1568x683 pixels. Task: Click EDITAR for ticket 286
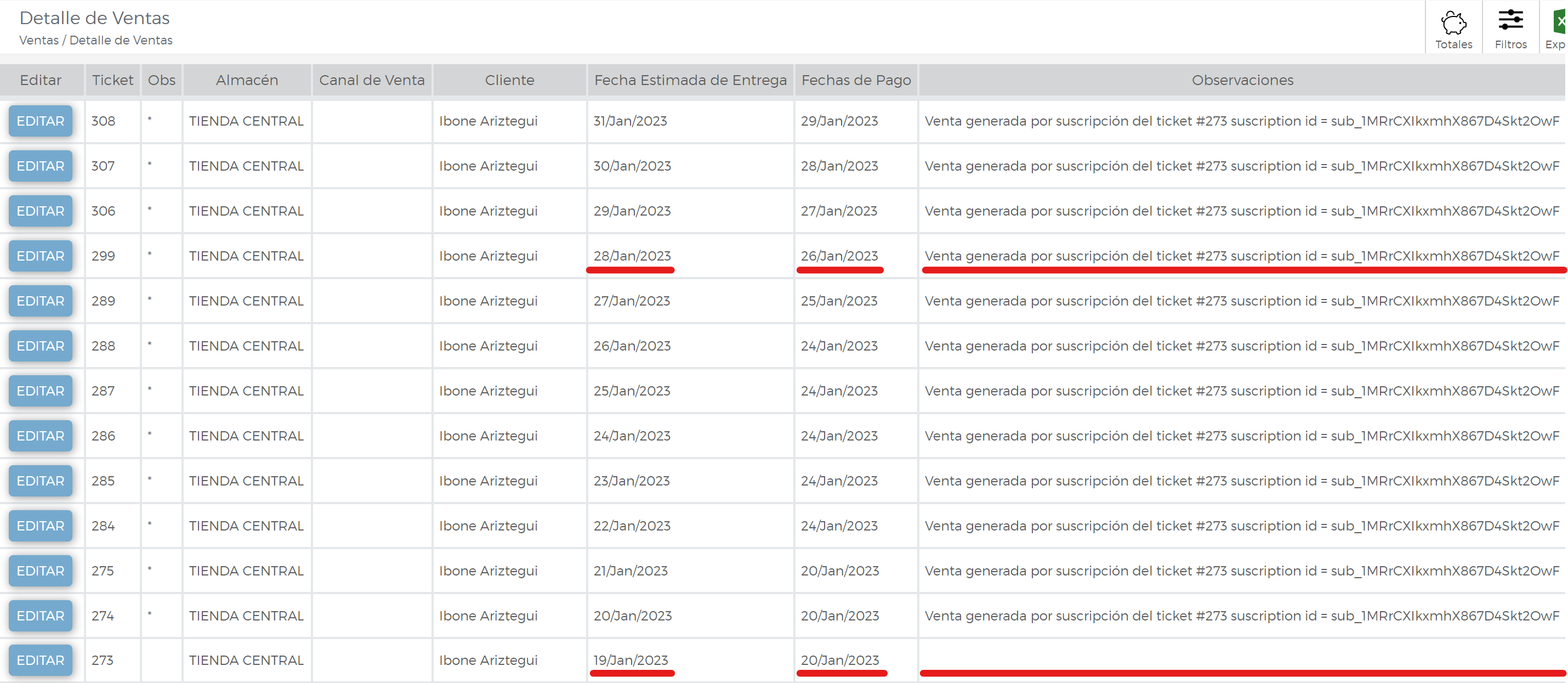[40, 436]
